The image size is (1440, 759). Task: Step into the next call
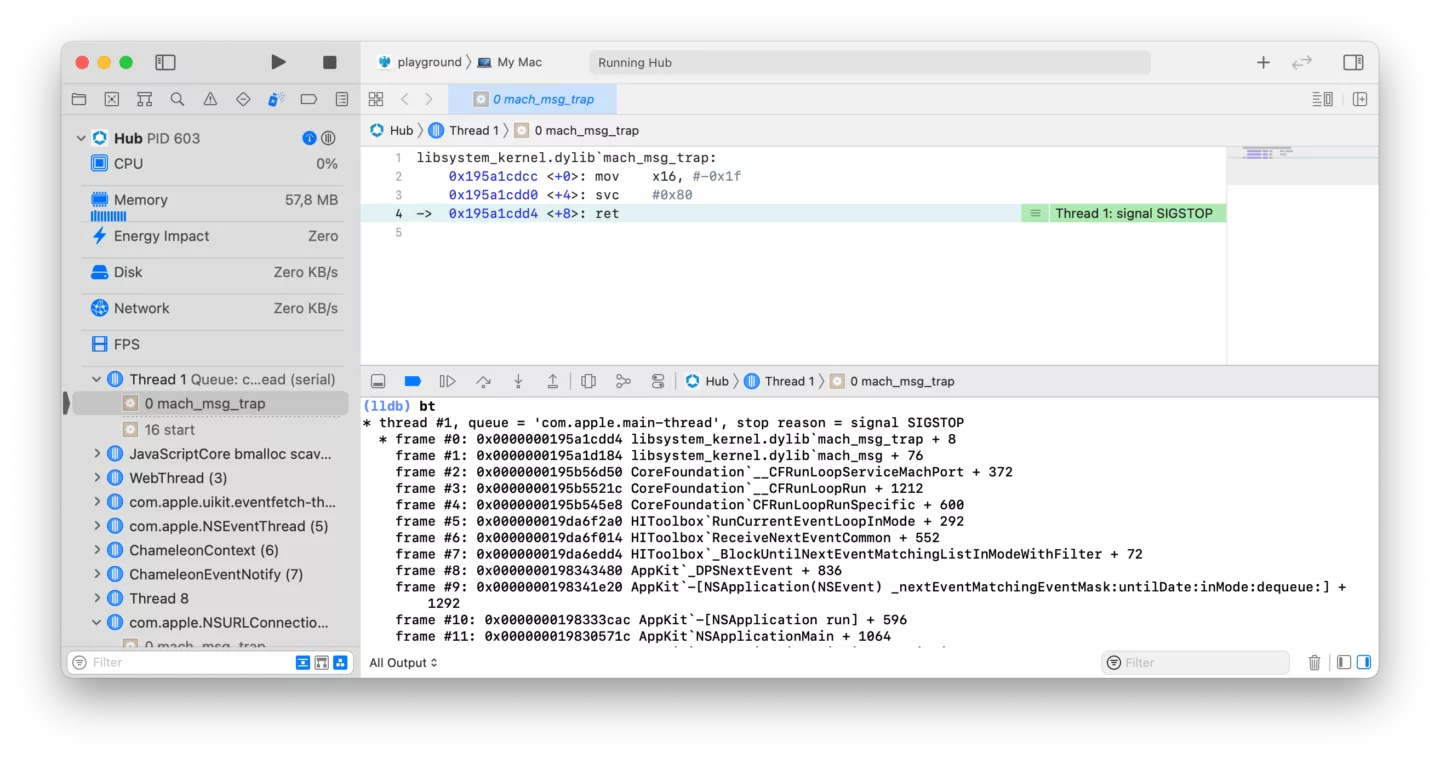pyautogui.click(x=518, y=381)
